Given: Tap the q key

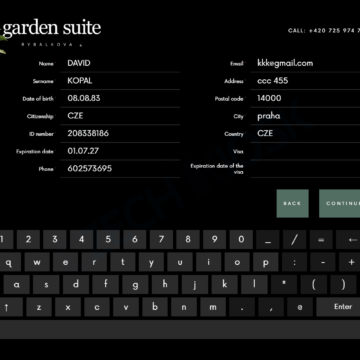Looking at the screenshot, I should (9, 262).
